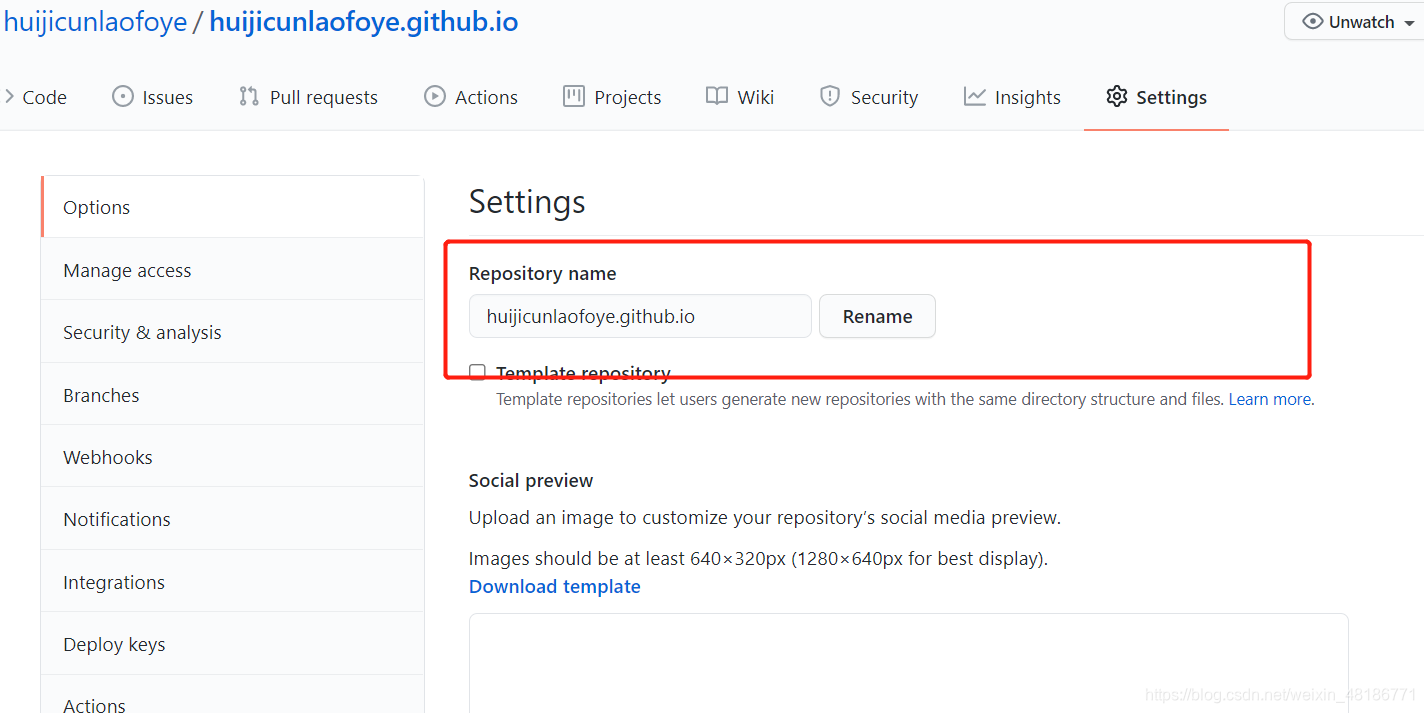Open the Security tab label
The height and width of the screenshot is (713, 1424).
click(884, 97)
